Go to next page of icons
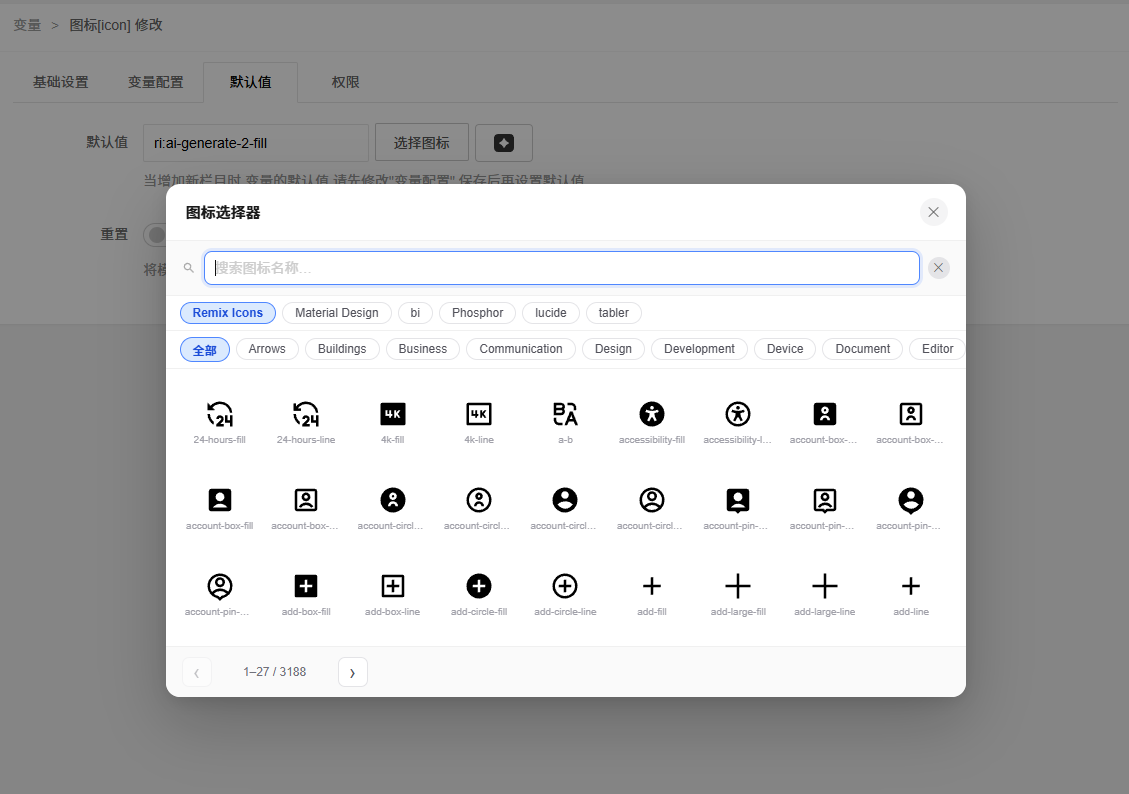This screenshot has width=1129, height=794. click(352, 672)
